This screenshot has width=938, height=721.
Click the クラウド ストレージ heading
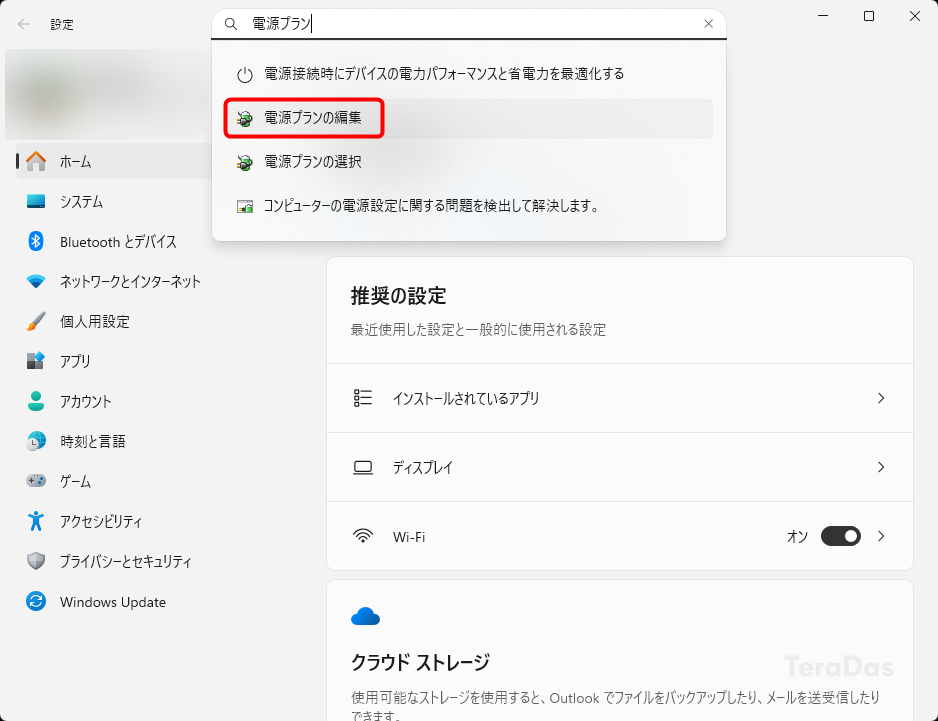420,662
